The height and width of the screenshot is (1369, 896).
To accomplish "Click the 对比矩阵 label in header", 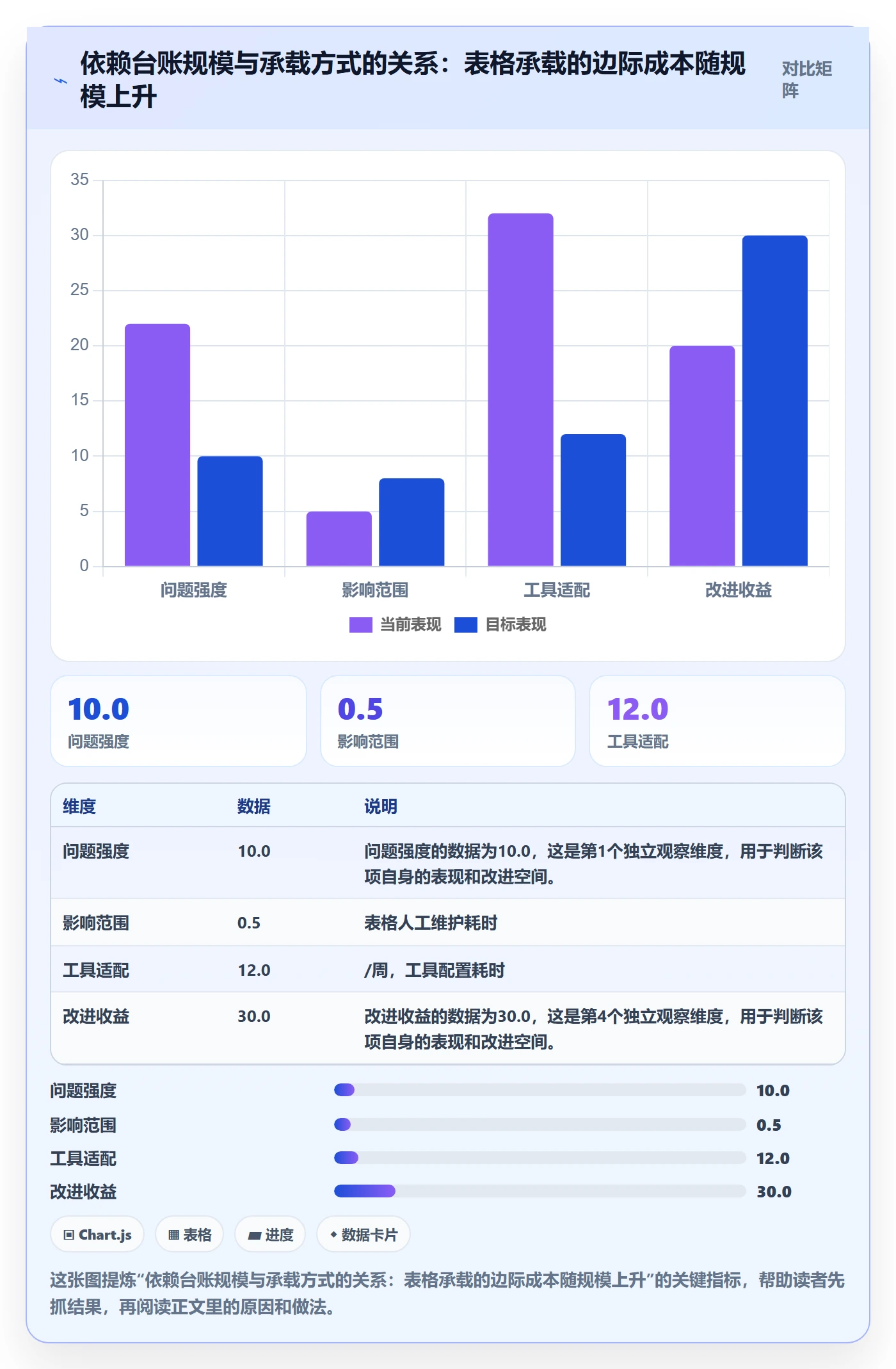I will coord(806,79).
